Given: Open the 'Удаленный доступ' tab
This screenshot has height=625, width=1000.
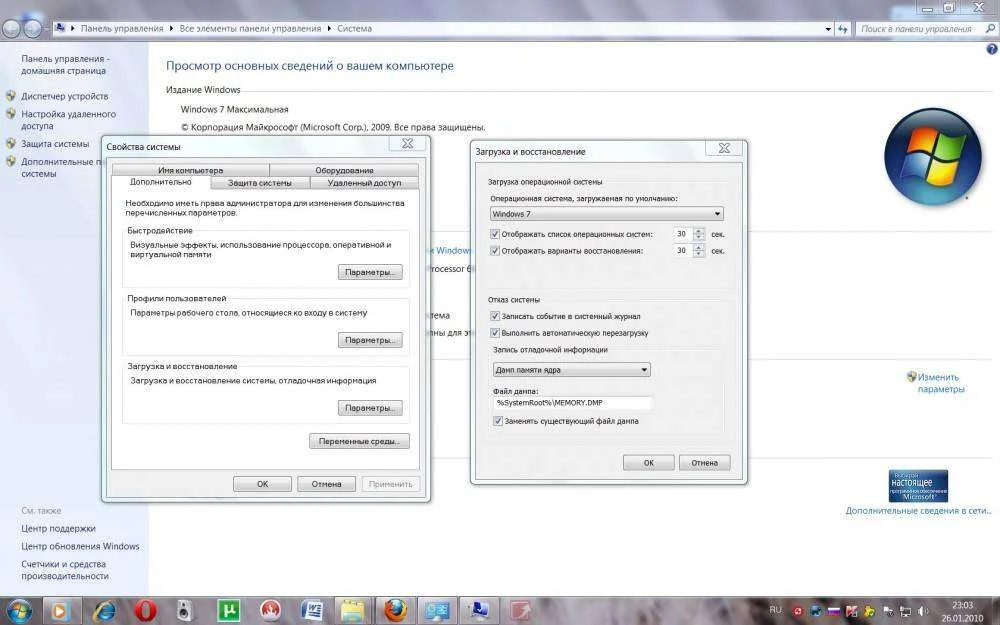Looking at the screenshot, I should coord(364,182).
